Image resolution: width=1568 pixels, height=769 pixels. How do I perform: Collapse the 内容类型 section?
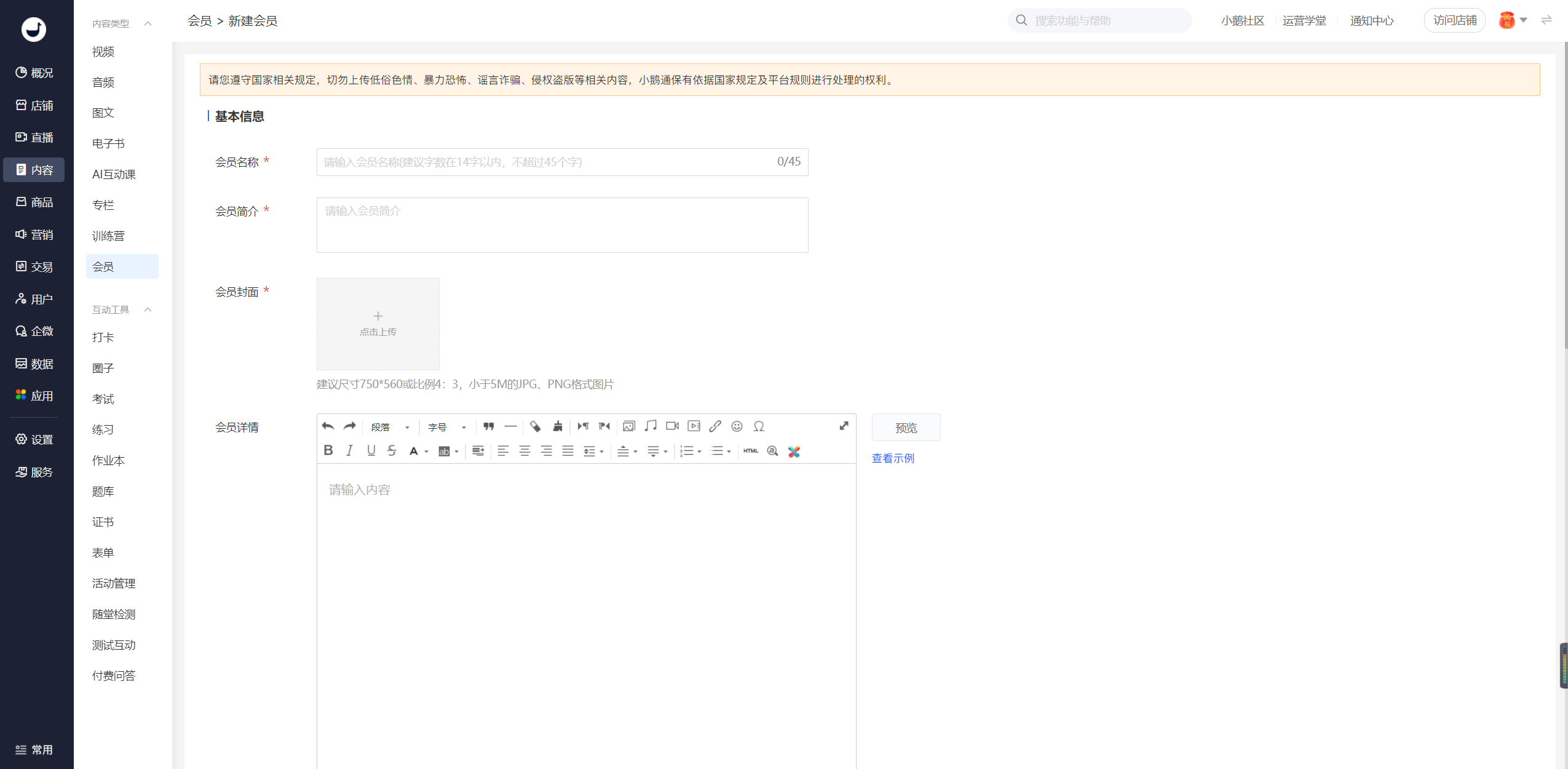pyautogui.click(x=148, y=23)
